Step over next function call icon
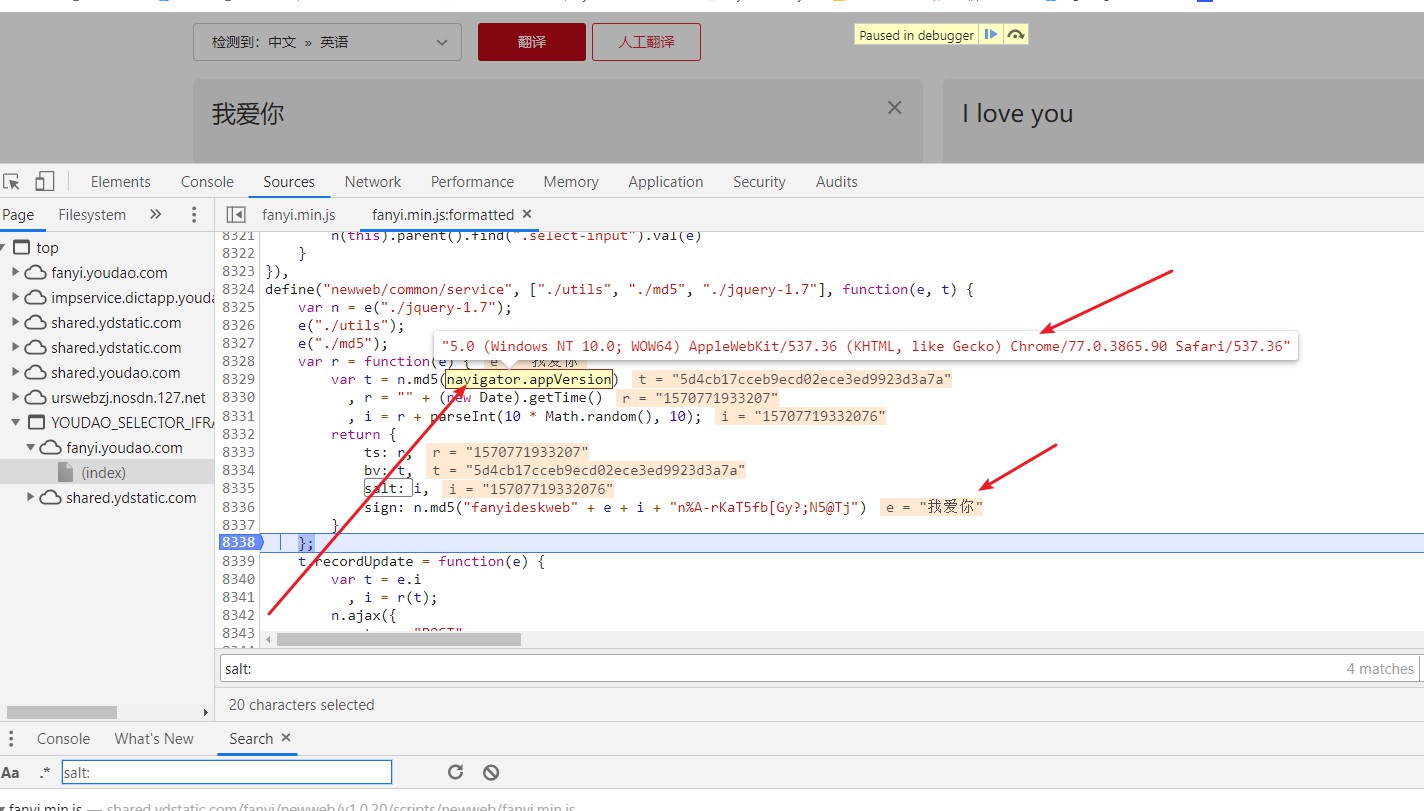Viewport: 1424px width, 811px height. [x=1015, y=35]
